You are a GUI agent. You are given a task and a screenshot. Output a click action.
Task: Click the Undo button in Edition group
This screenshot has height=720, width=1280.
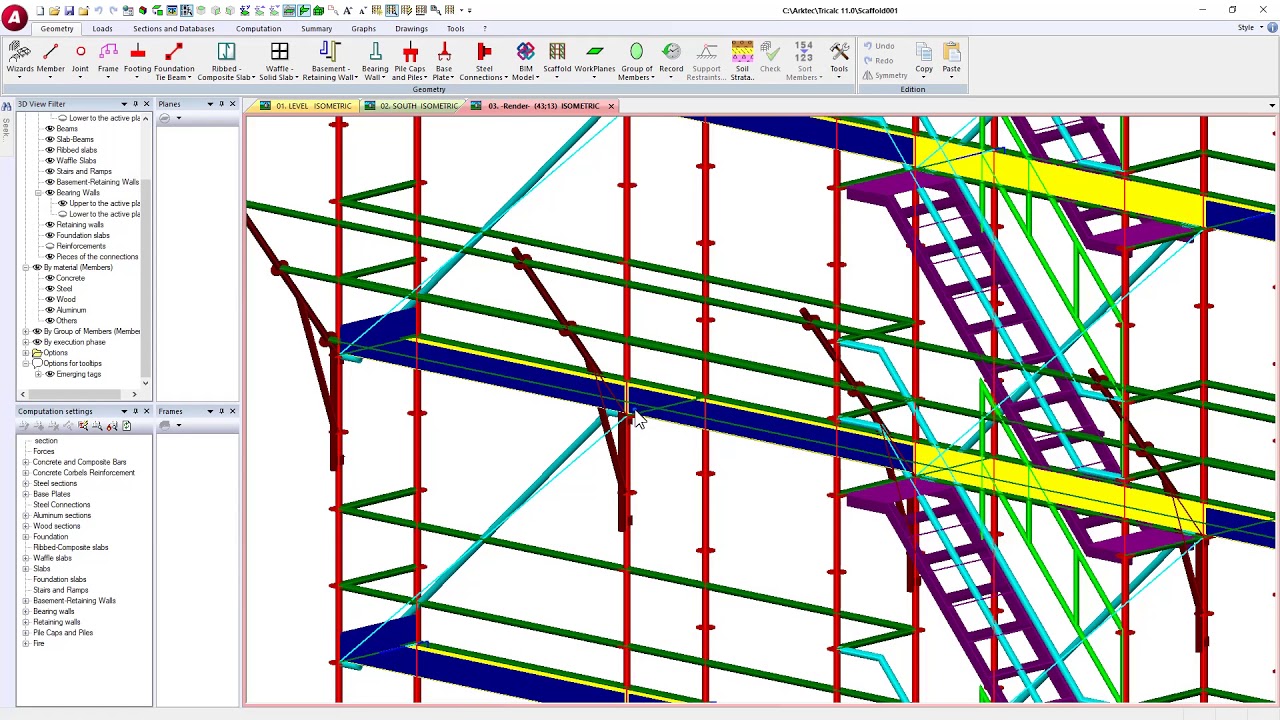coord(879,46)
